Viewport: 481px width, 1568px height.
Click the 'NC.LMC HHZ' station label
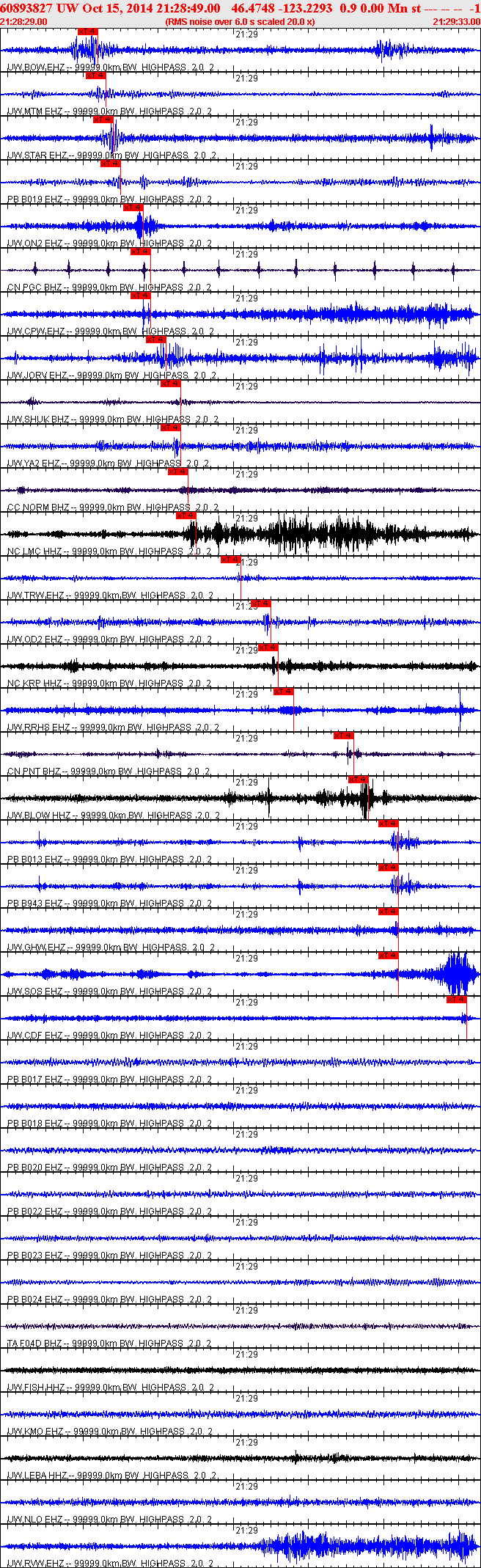(34, 552)
